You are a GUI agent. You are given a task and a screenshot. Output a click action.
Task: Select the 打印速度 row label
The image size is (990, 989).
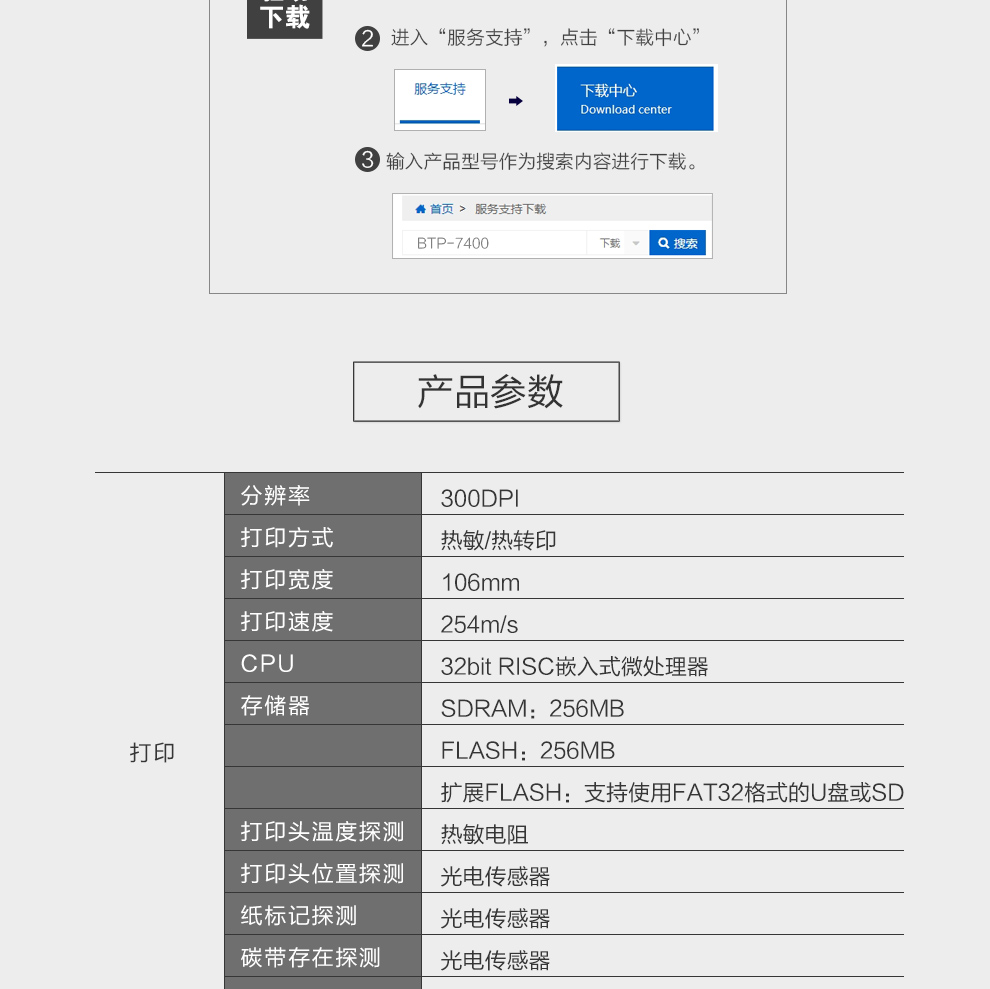point(287,621)
